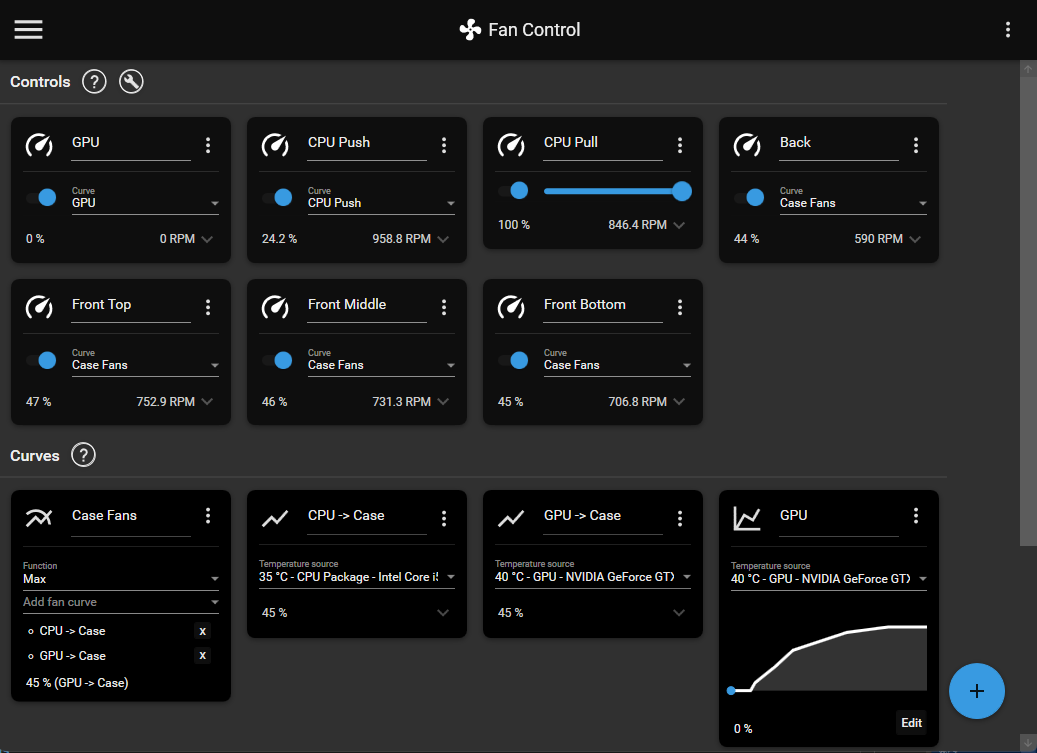Toggle the Front Top control switch
The height and width of the screenshot is (753, 1037).
click(x=41, y=360)
